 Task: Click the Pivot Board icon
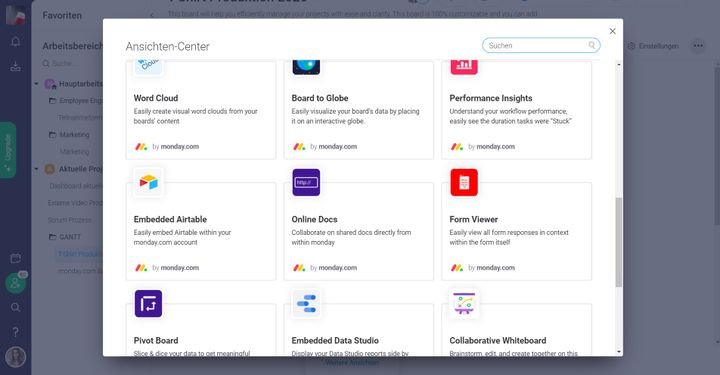[148, 303]
